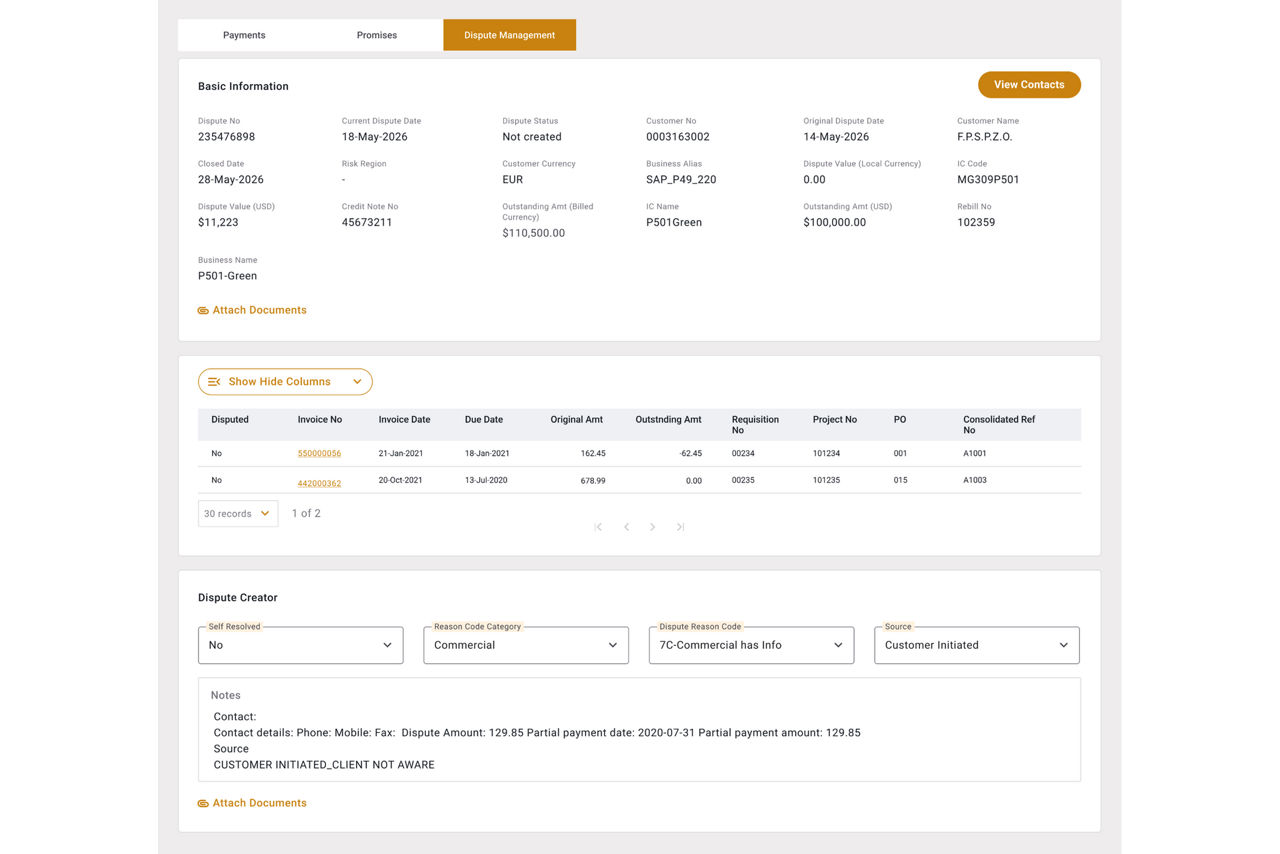
Task: Switch to the Promises tab
Action: (x=377, y=35)
